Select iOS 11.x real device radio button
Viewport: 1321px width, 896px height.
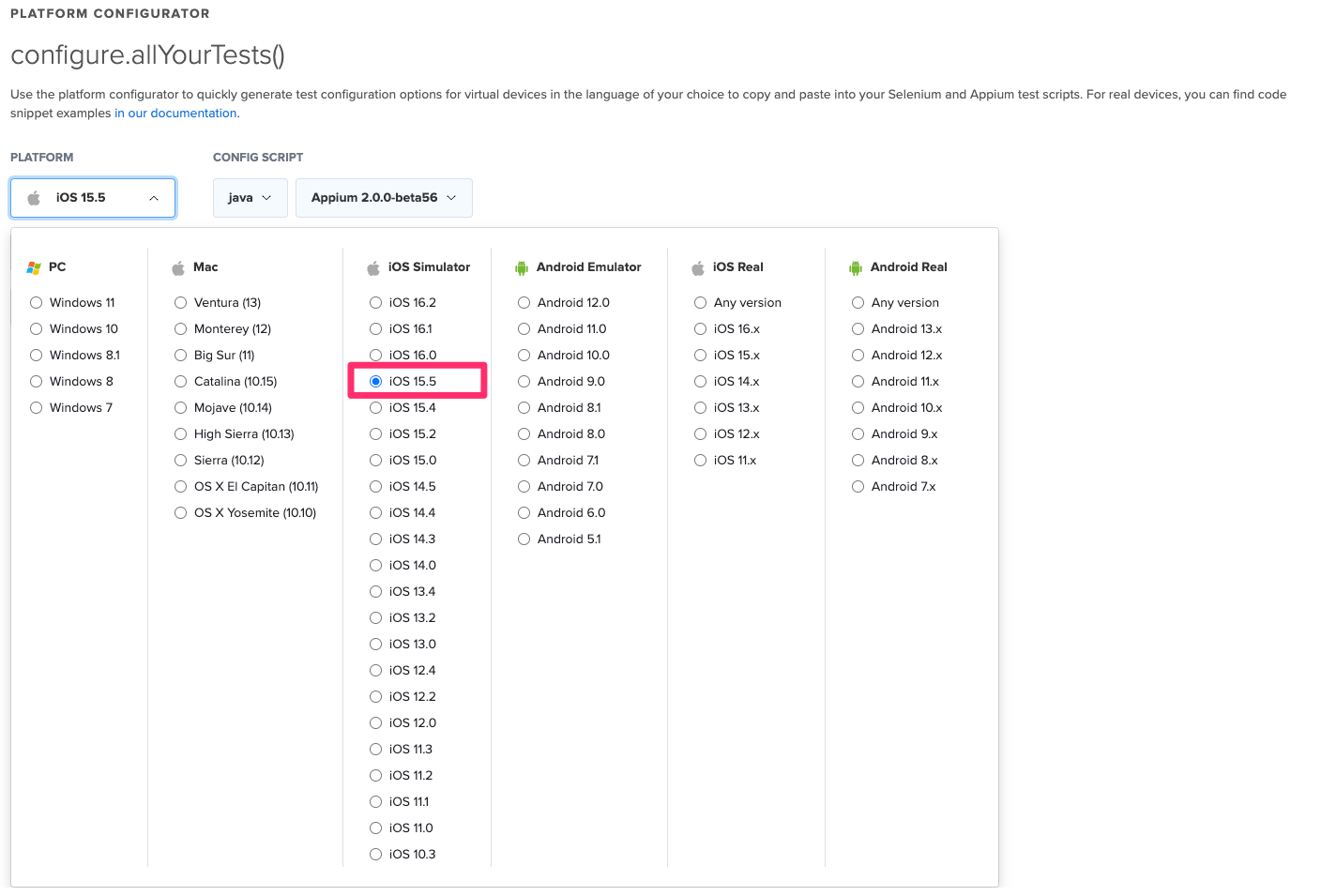pyautogui.click(x=700, y=461)
